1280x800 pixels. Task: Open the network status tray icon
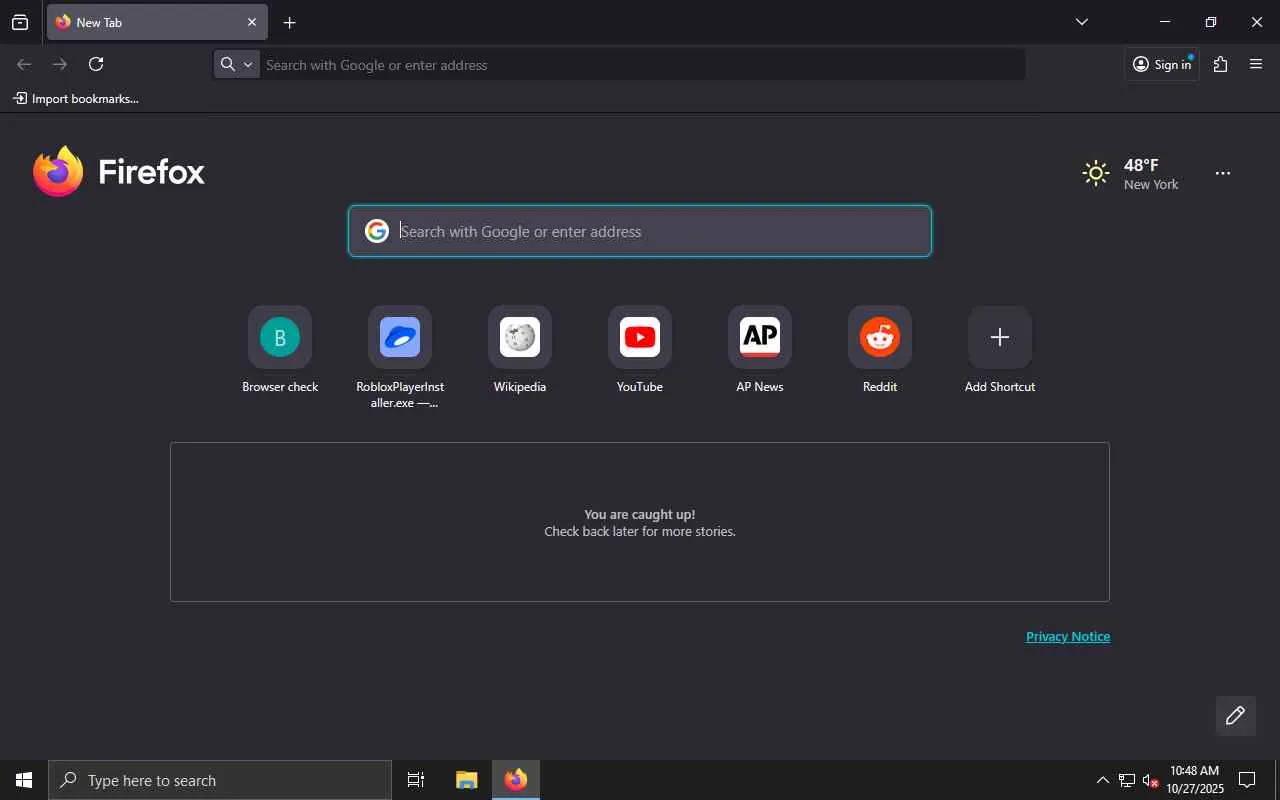pos(1127,781)
